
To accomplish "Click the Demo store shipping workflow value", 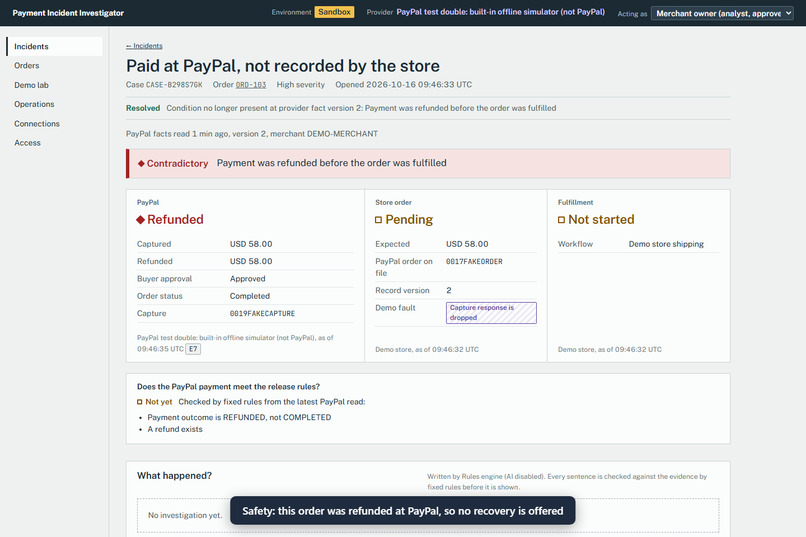I will tap(666, 244).
